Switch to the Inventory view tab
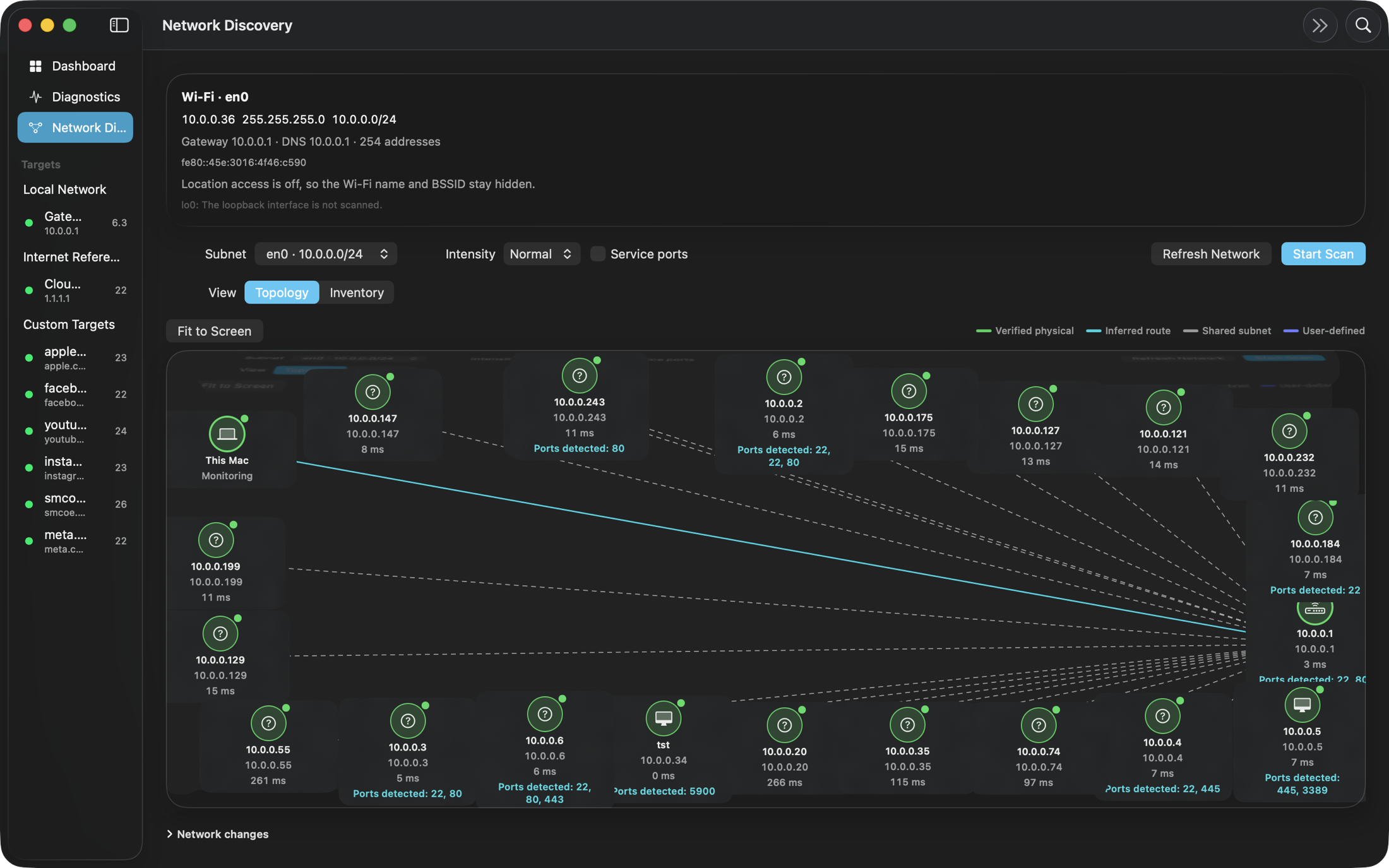The width and height of the screenshot is (1389, 868). 357,292
